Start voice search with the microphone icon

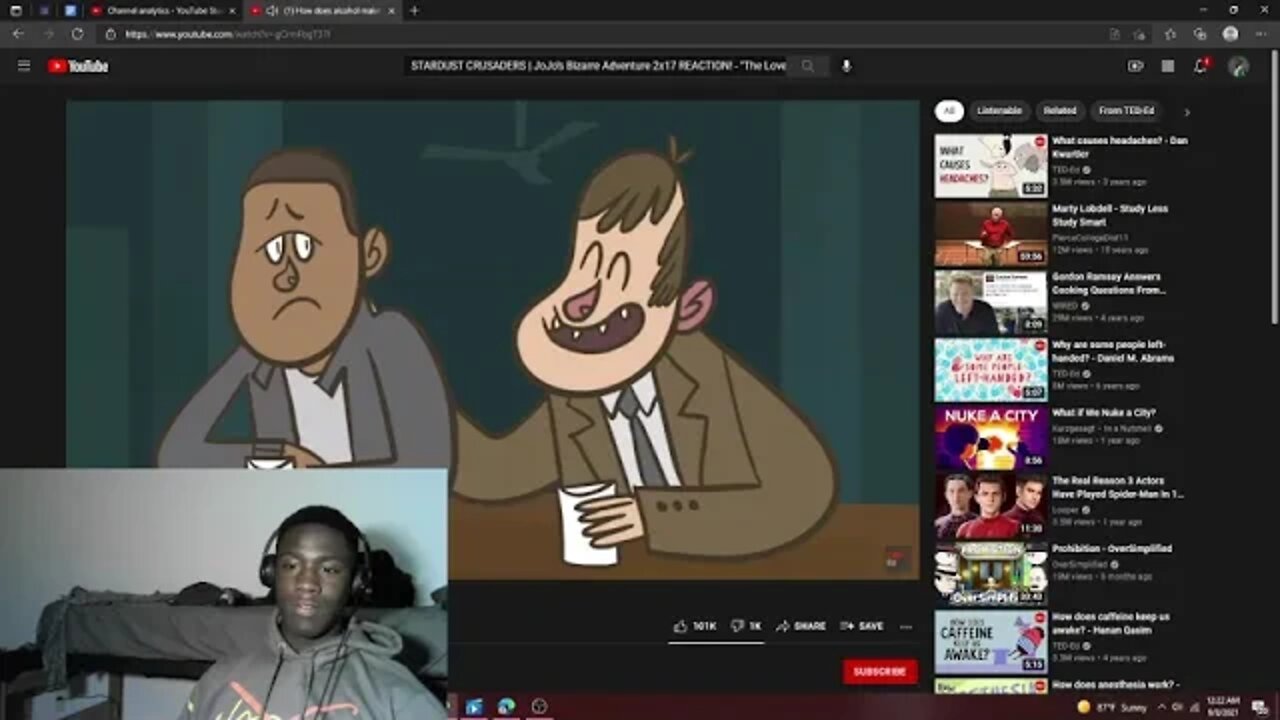tap(846, 66)
